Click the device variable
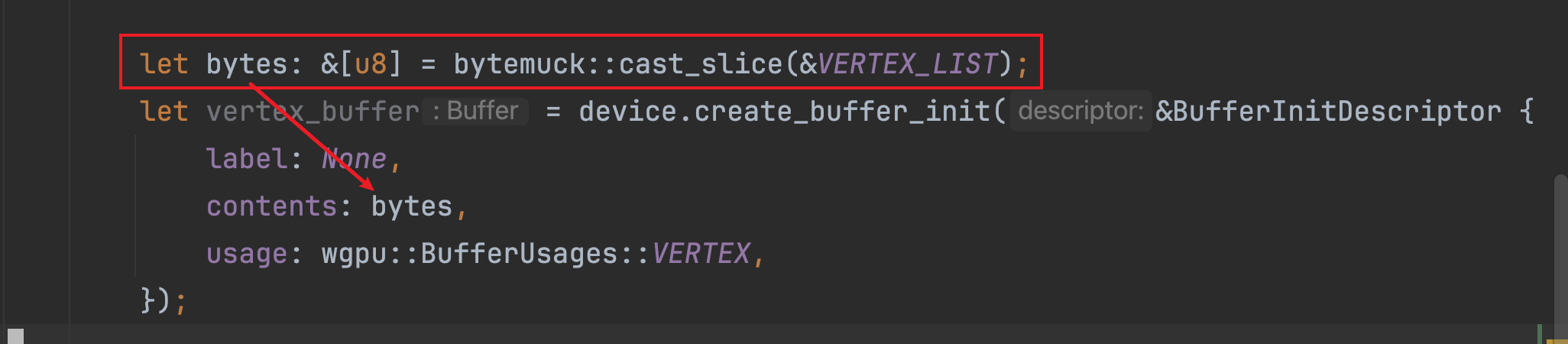 tap(627, 112)
